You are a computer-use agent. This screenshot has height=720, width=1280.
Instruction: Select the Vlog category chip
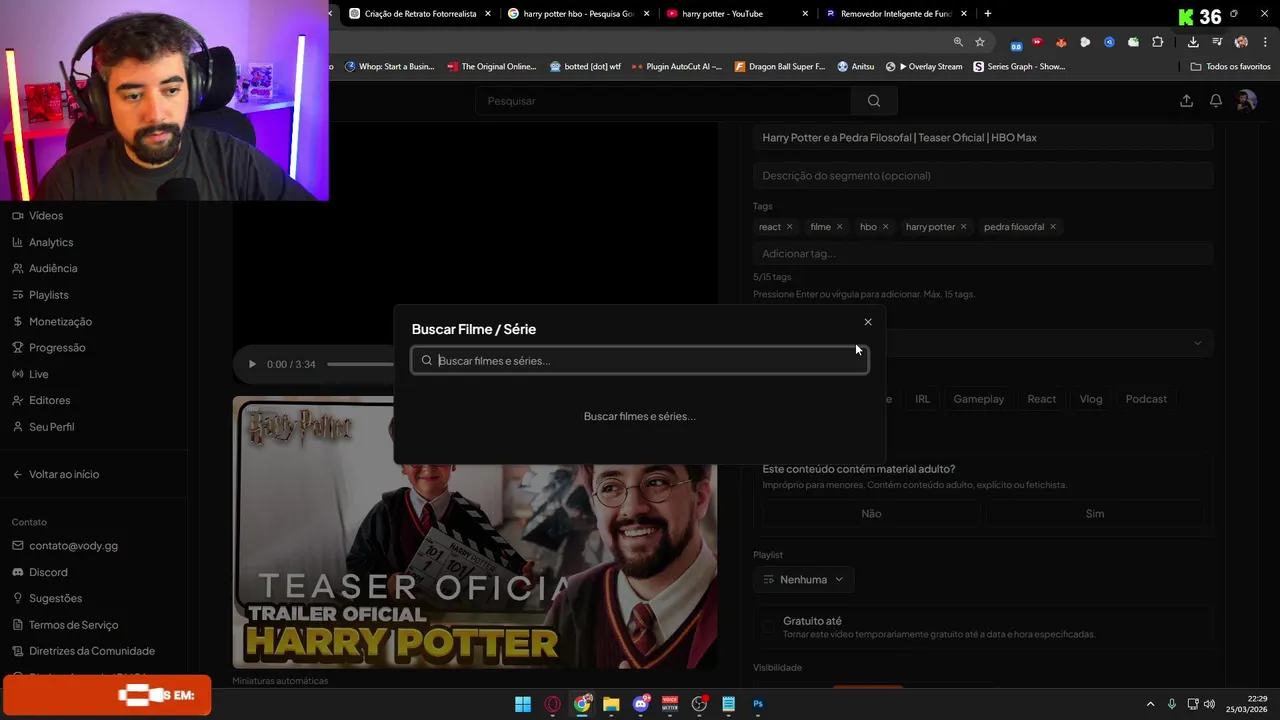tap(1091, 399)
